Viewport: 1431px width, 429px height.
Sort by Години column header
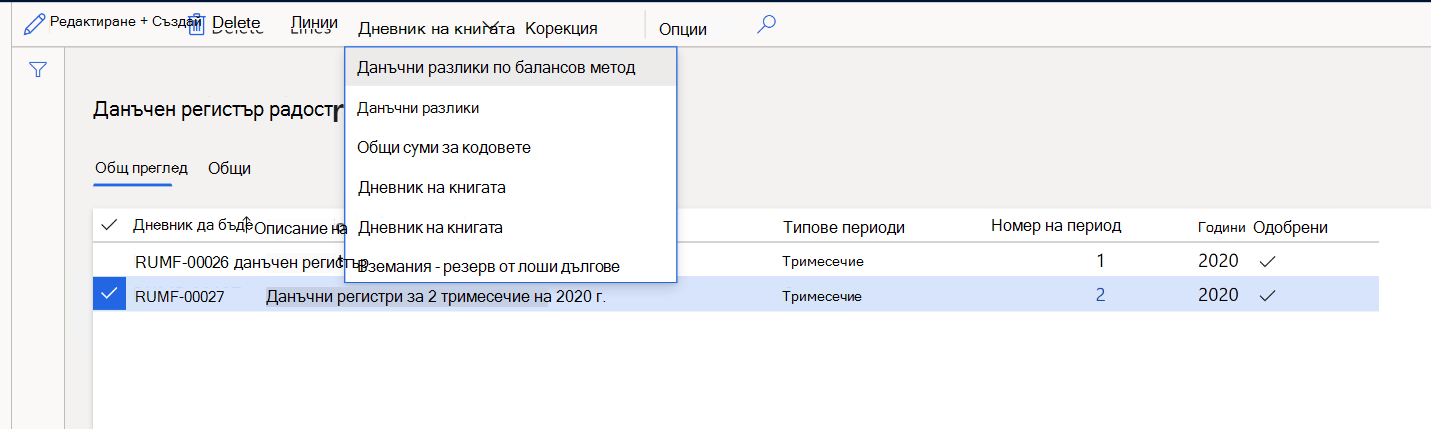(x=1222, y=227)
